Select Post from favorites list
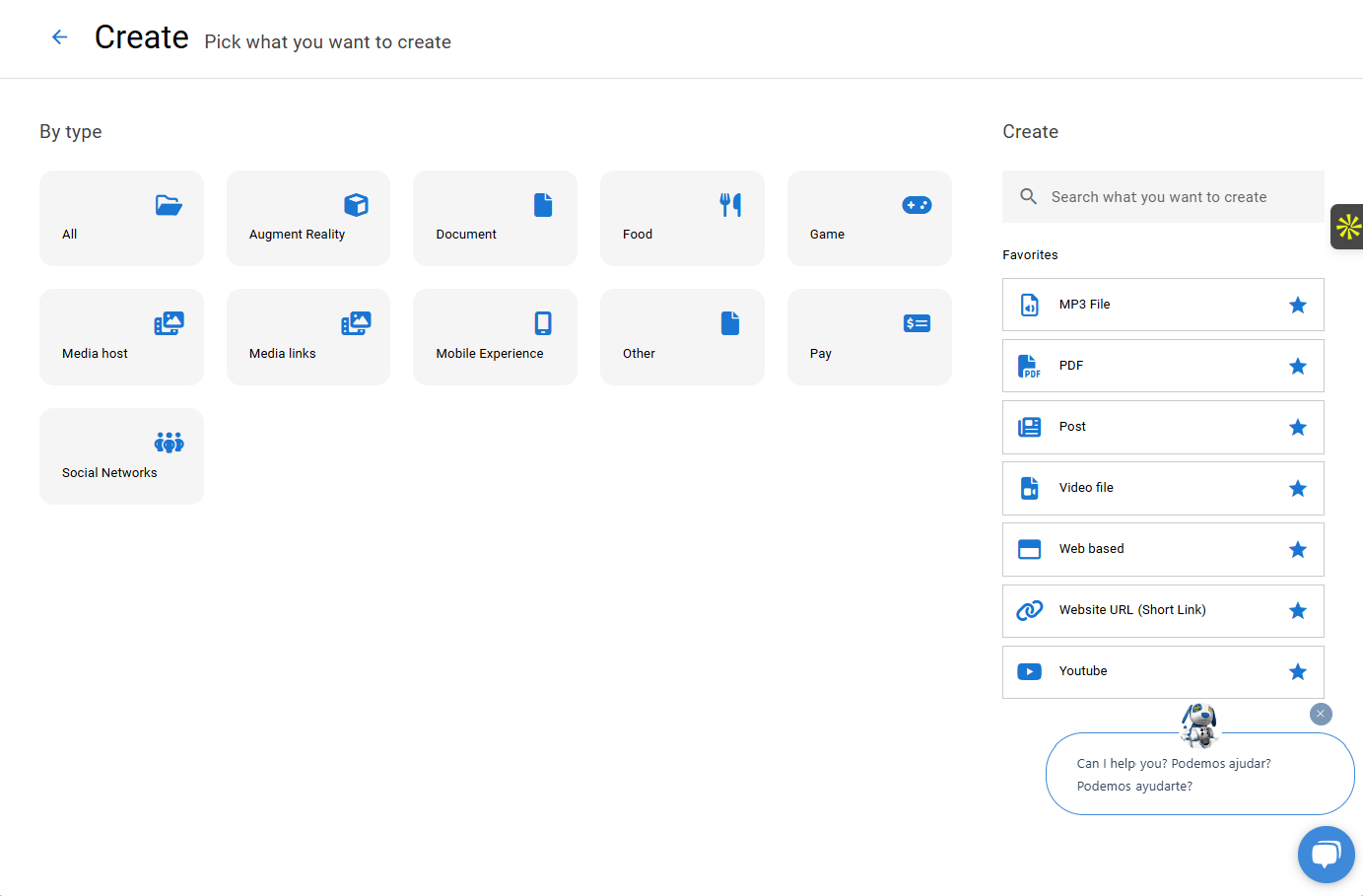This screenshot has height=896, width=1363. coord(1073,427)
